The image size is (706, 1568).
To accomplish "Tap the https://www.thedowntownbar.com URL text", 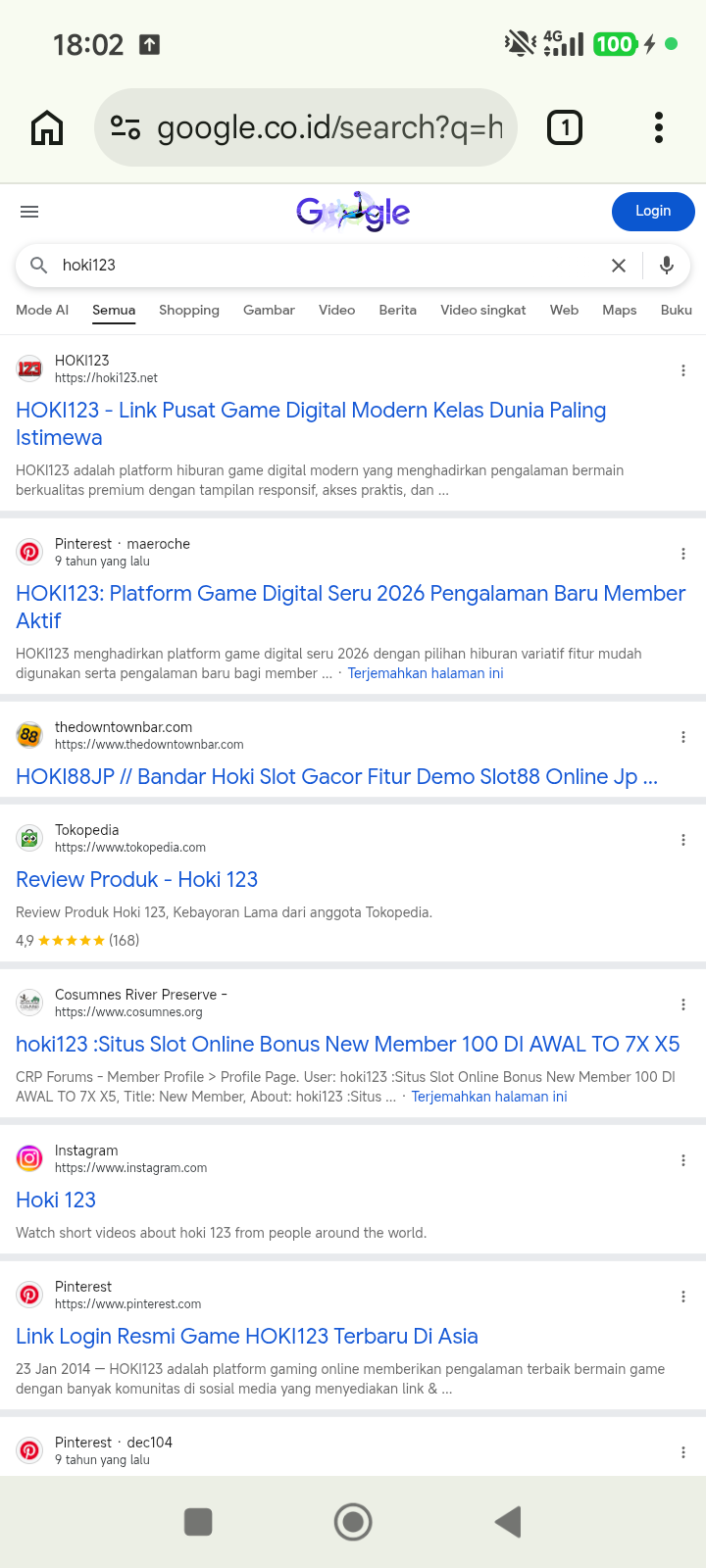I will (149, 745).
